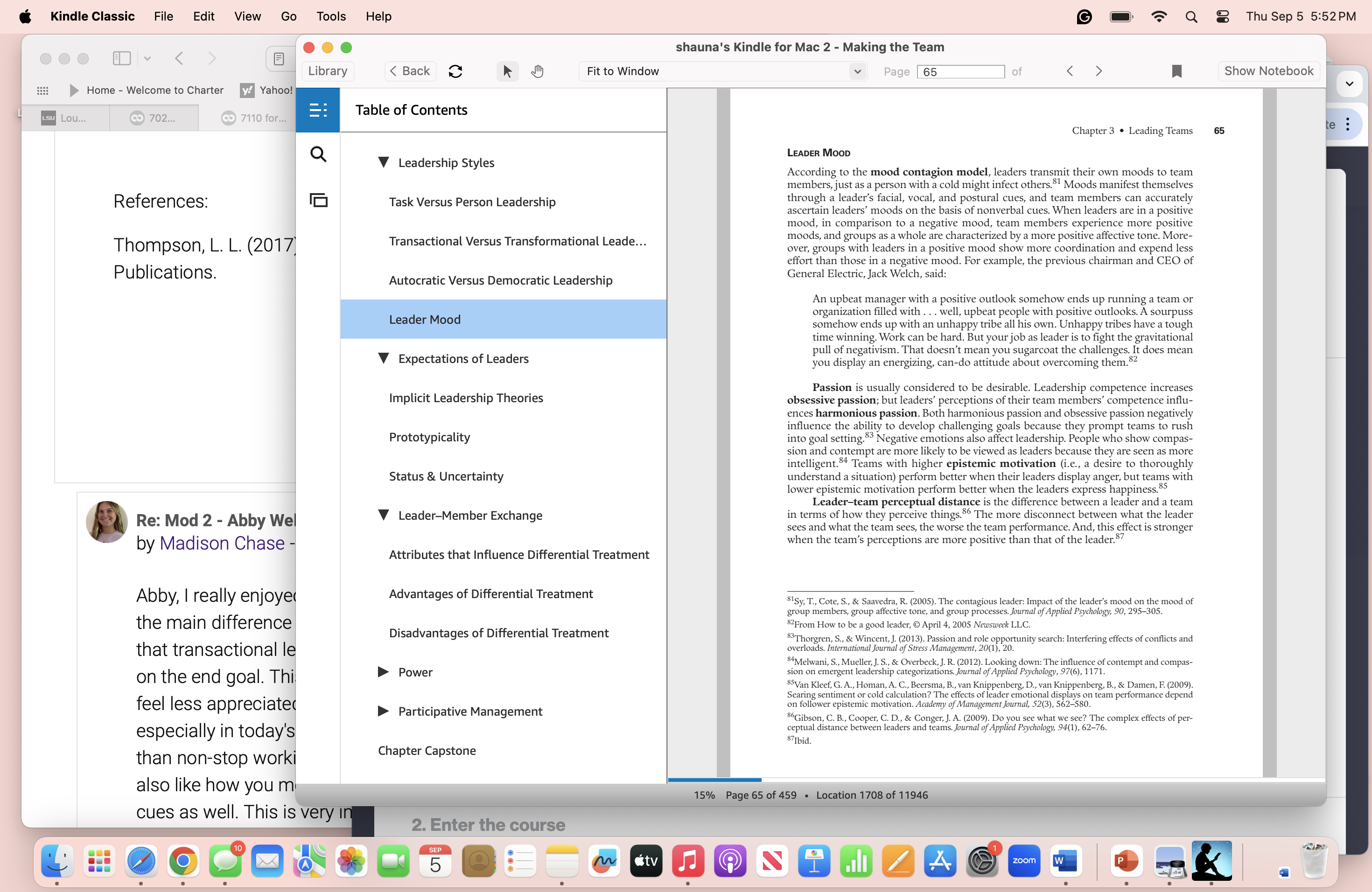
Task: Open the Table of Contents panel icon
Action: [x=318, y=110]
